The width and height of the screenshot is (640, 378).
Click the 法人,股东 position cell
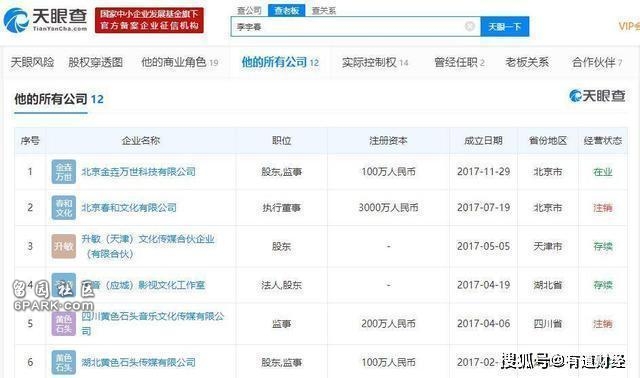tap(282, 285)
